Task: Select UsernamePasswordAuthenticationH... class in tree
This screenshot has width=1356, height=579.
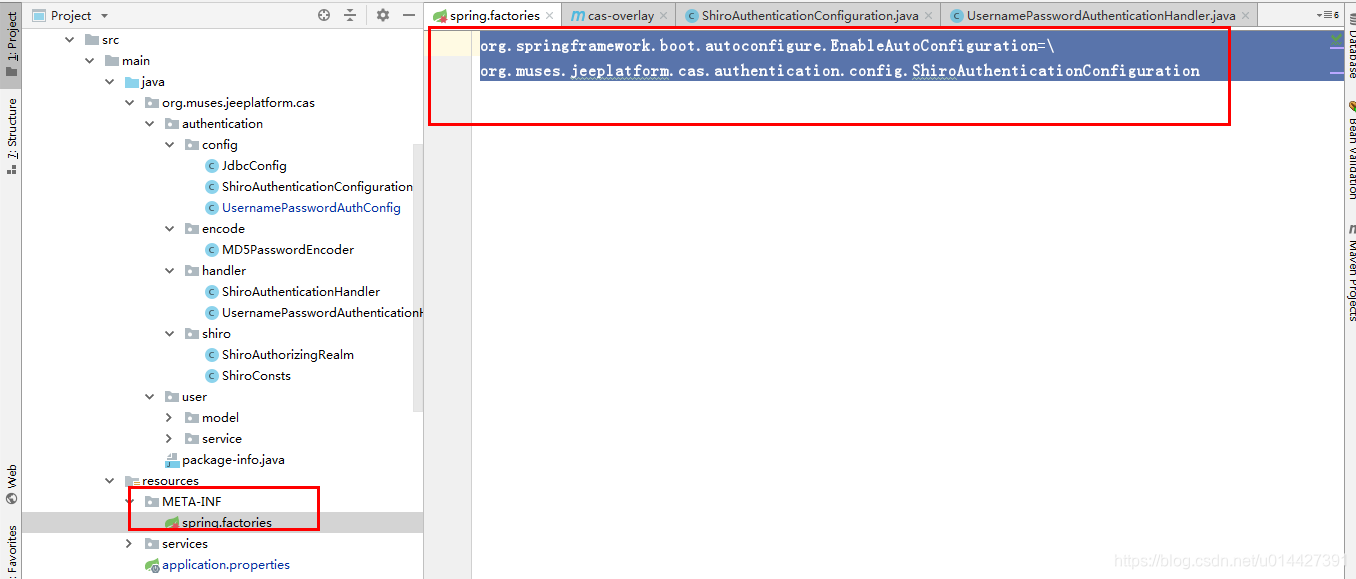Action: point(322,313)
